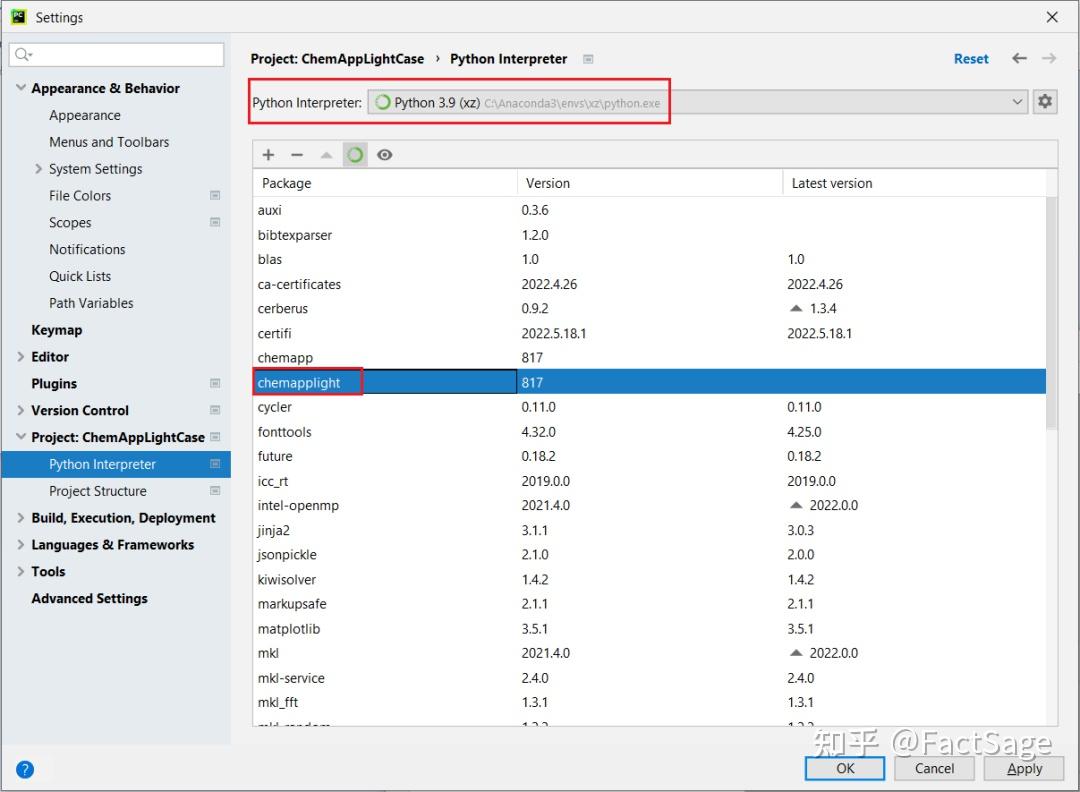Image resolution: width=1080 pixels, height=792 pixels.
Task: Click the project-level icon next to File Colors
Action: [x=215, y=196]
